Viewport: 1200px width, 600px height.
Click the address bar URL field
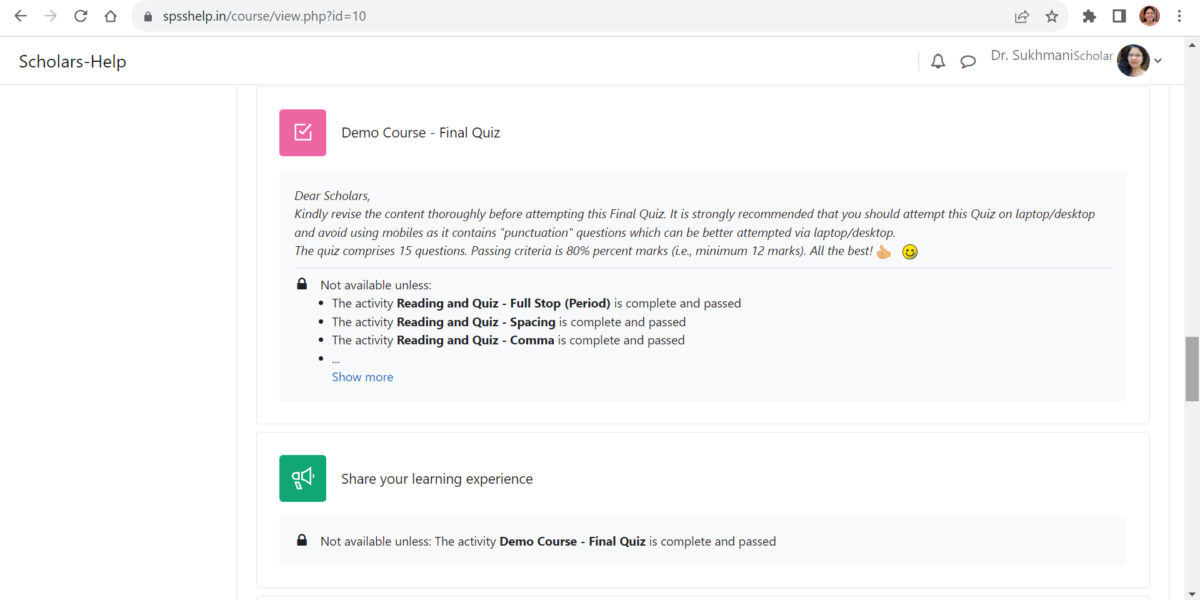500,16
